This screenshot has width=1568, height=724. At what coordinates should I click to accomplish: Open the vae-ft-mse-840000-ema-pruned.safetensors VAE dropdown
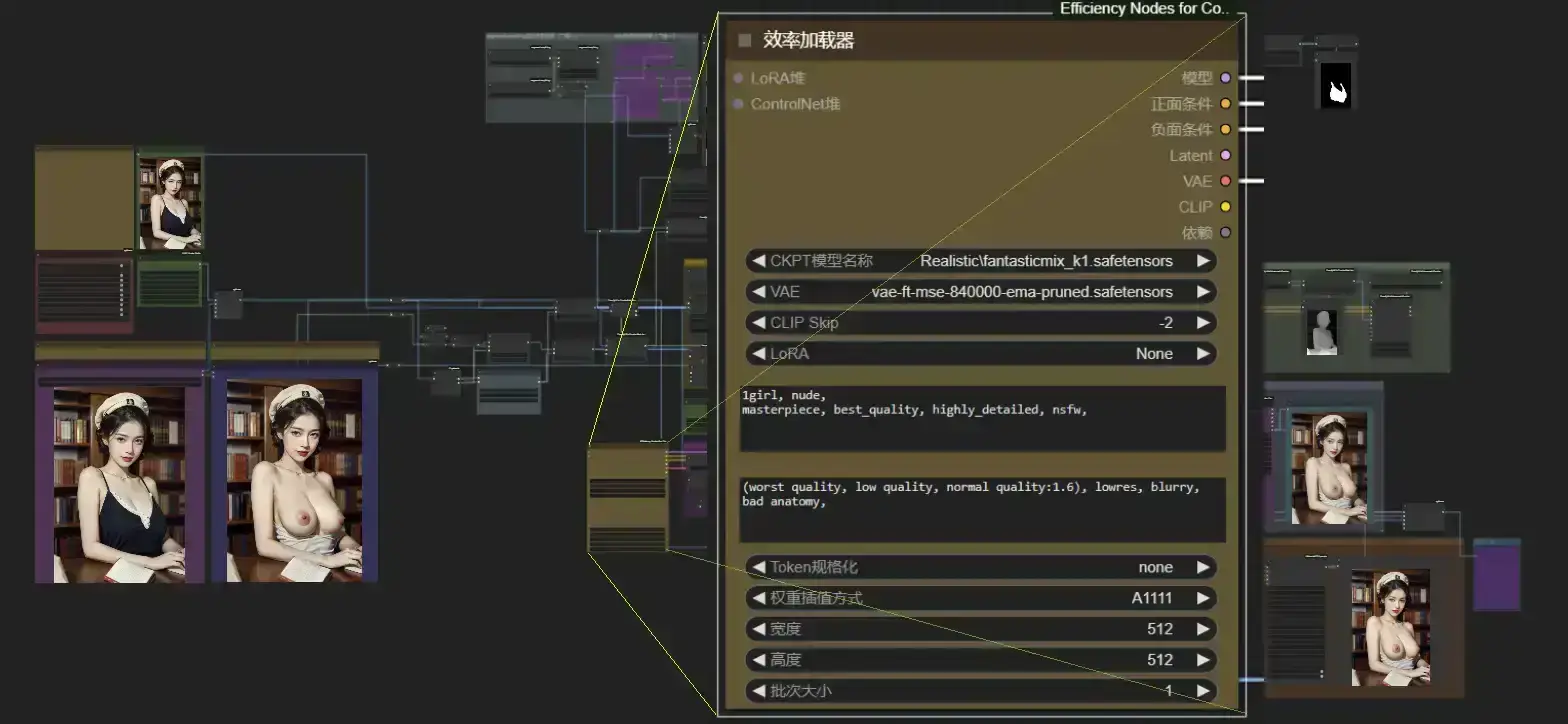tap(981, 292)
